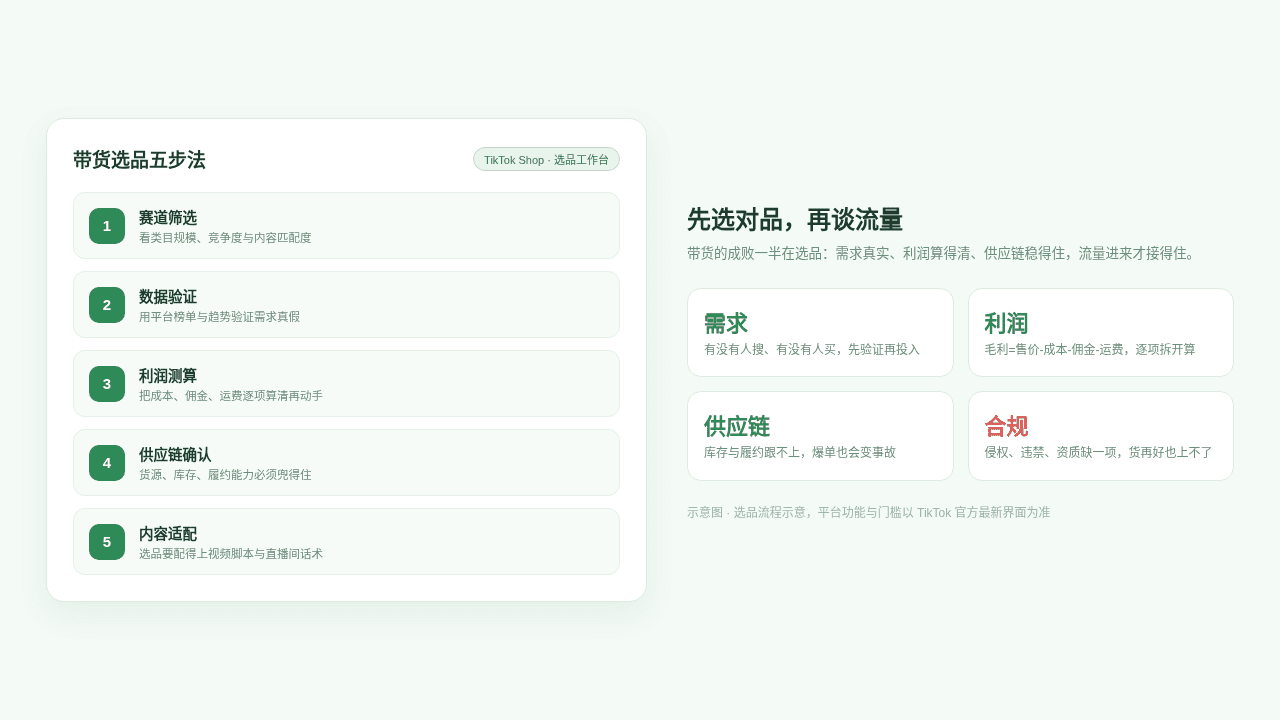Open the TikTok Shop · 选品工作台 pill
Screen dimensions: 1280x720
(x=546, y=159)
